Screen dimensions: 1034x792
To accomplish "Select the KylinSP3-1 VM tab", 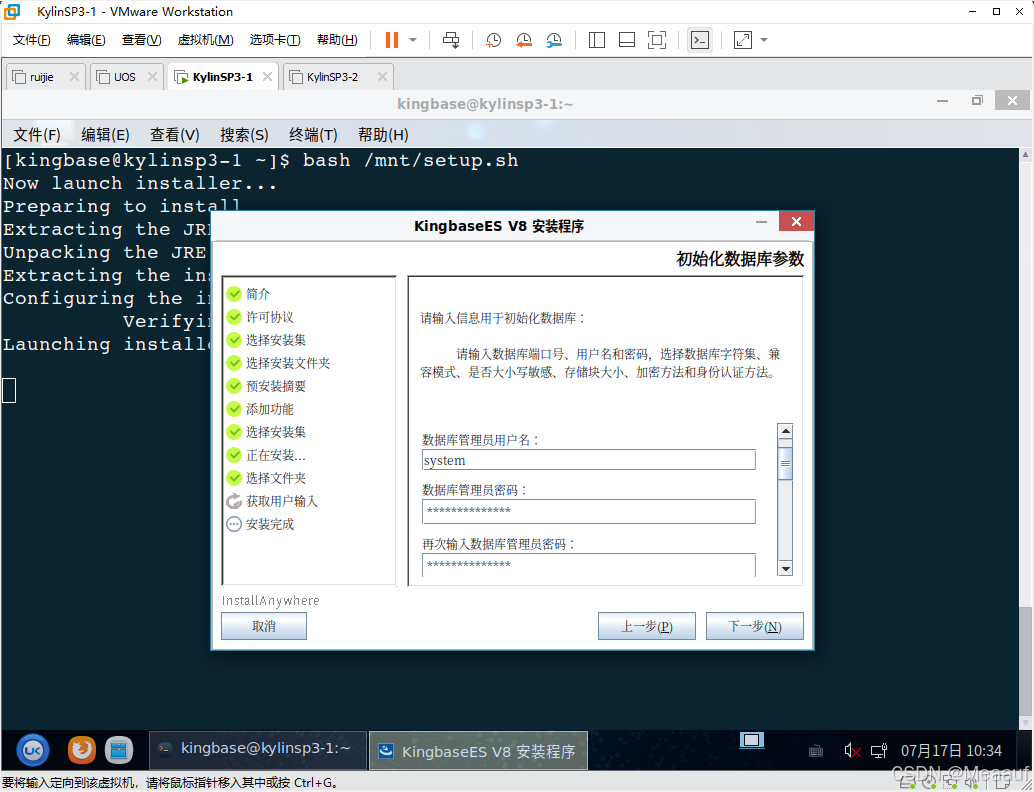I will 222,77.
